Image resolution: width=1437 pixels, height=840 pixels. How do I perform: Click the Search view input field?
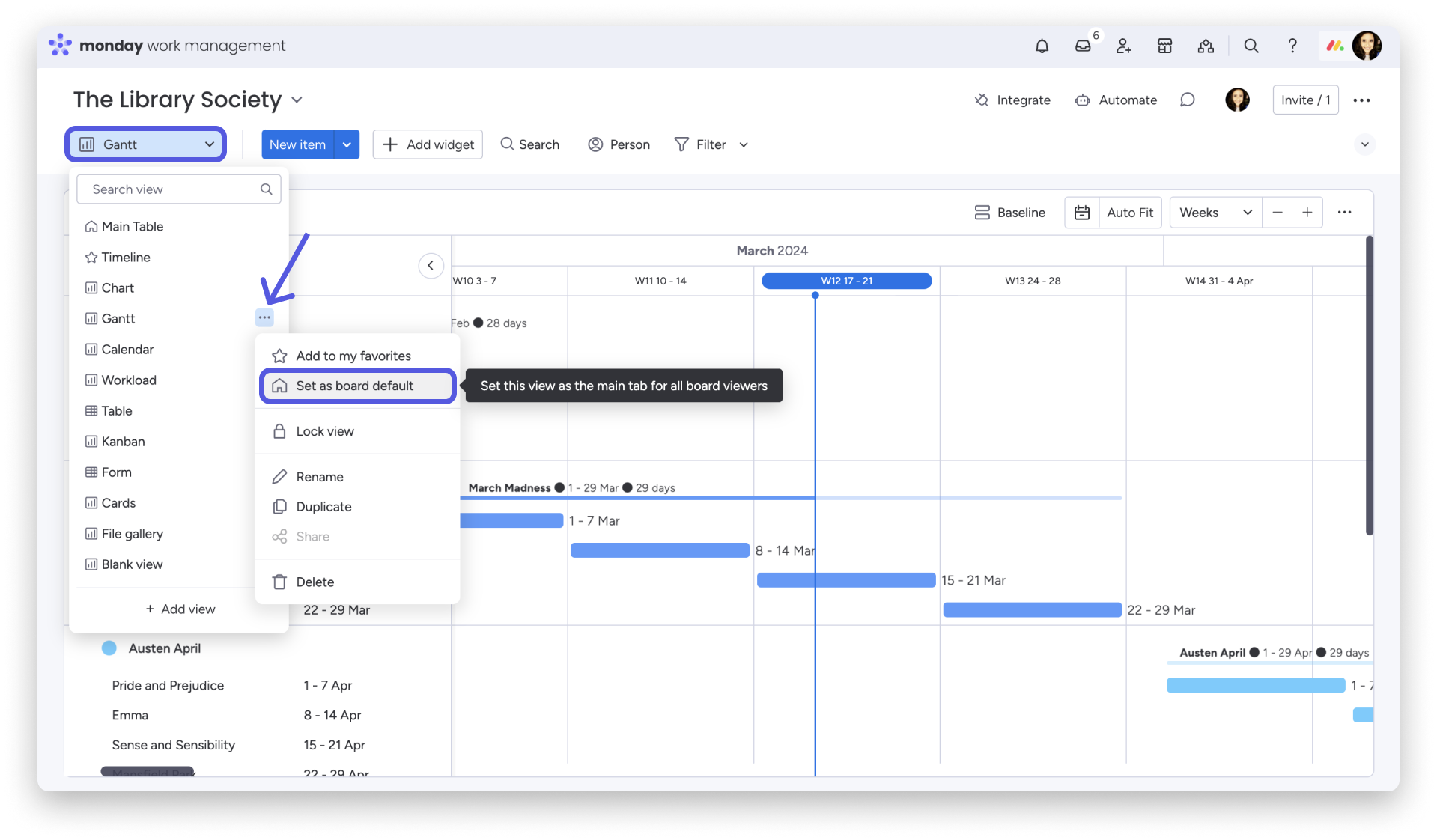coord(172,189)
